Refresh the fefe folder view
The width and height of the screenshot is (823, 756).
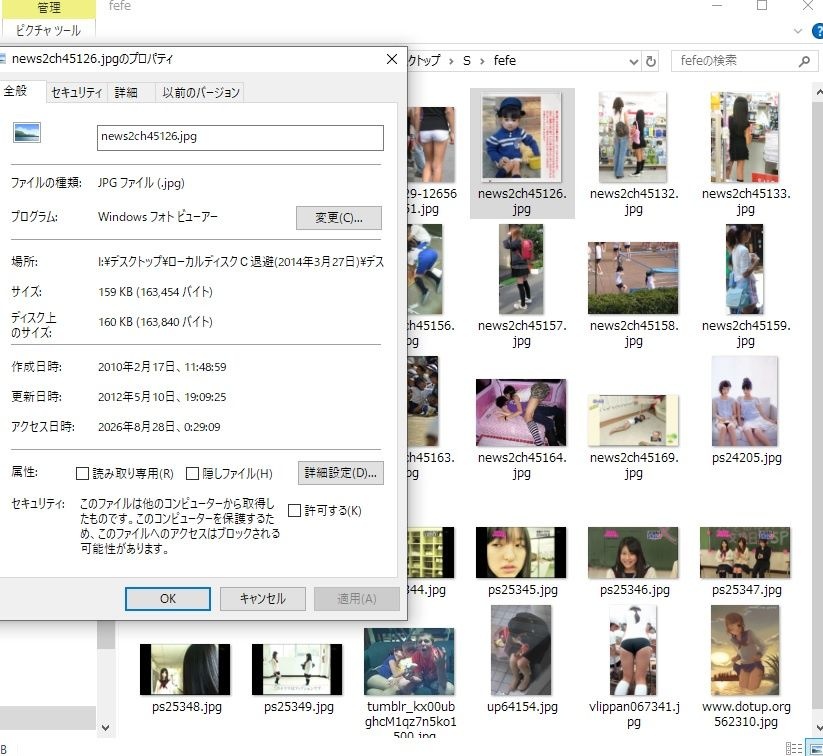pyautogui.click(x=651, y=62)
